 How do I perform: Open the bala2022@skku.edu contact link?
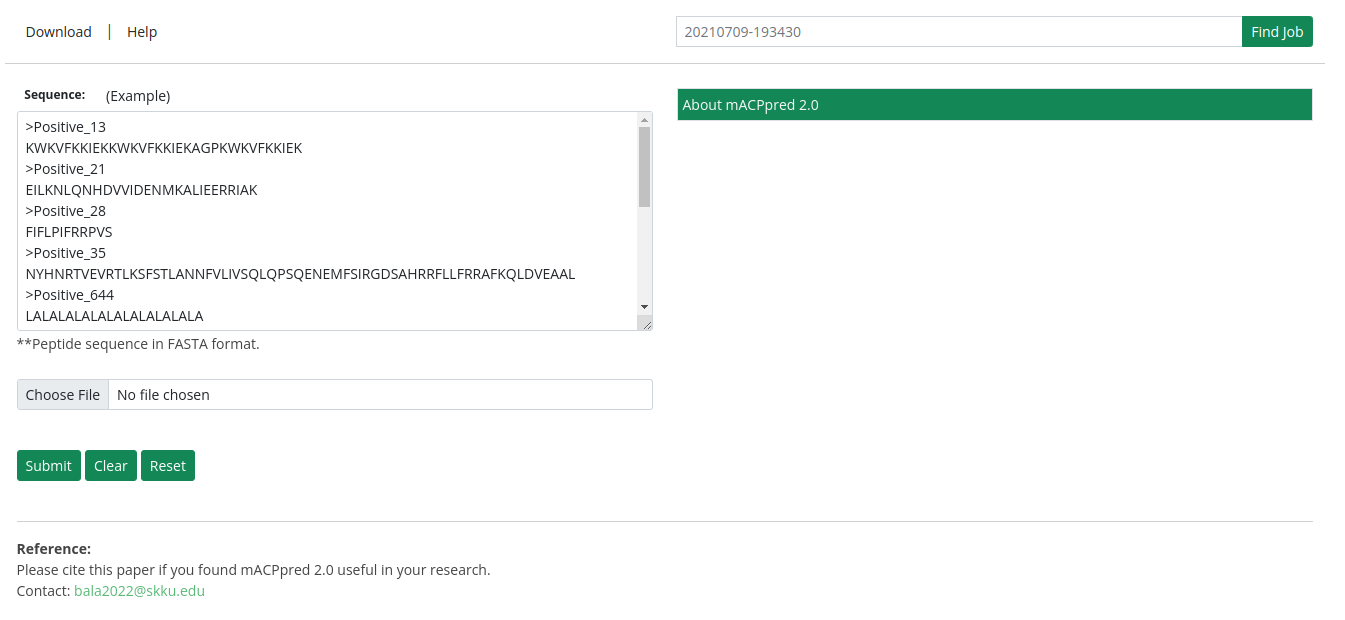pos(139,591)
